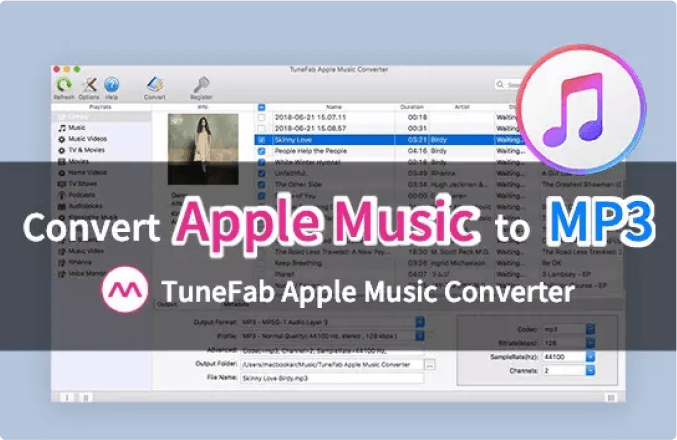This screenshot has height=440, width=677.
Task: Click the 00:18 duration cell
Action: coord(417,117)
